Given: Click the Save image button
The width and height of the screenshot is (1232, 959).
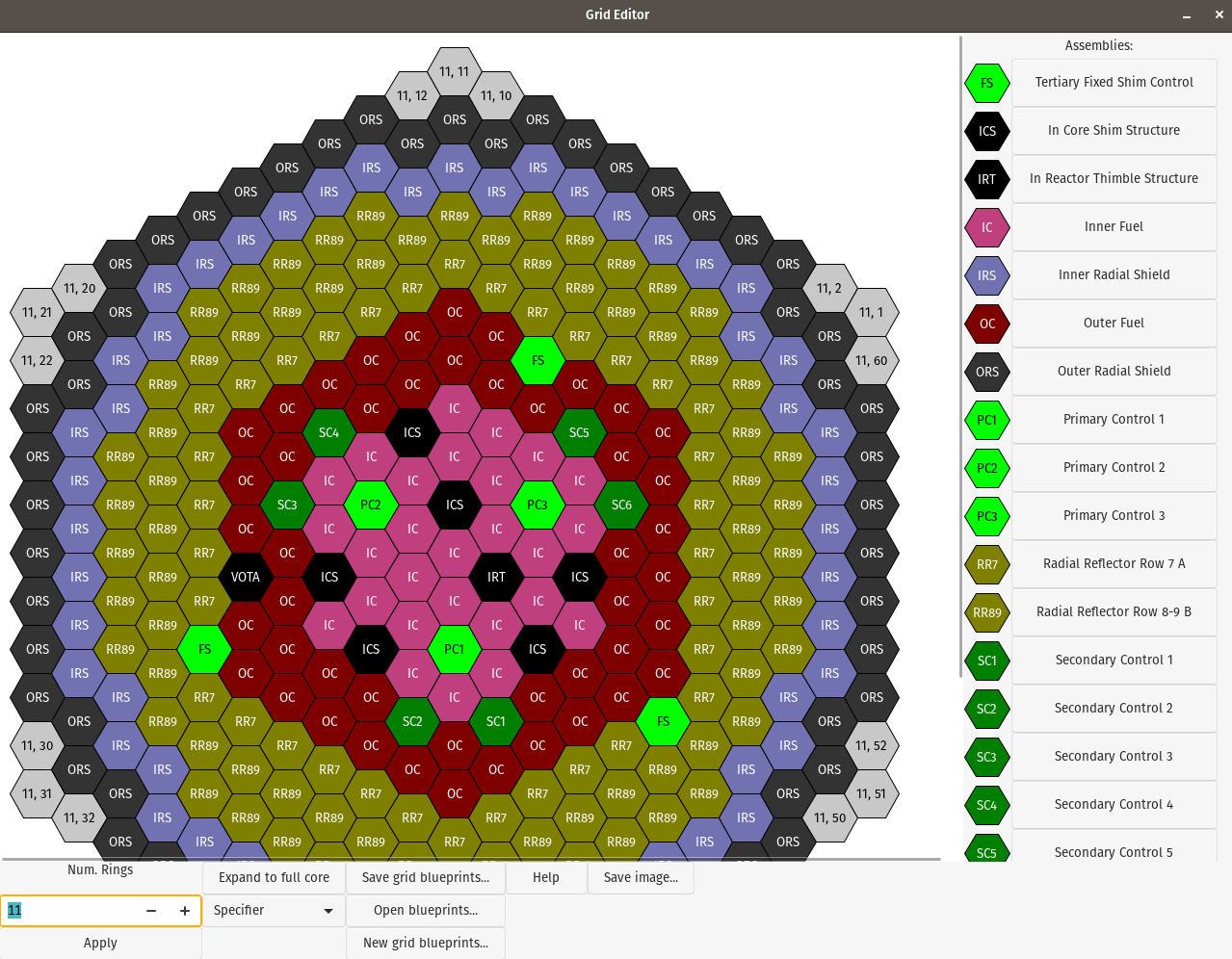Looking at the screenshot, I should point(641,877).
